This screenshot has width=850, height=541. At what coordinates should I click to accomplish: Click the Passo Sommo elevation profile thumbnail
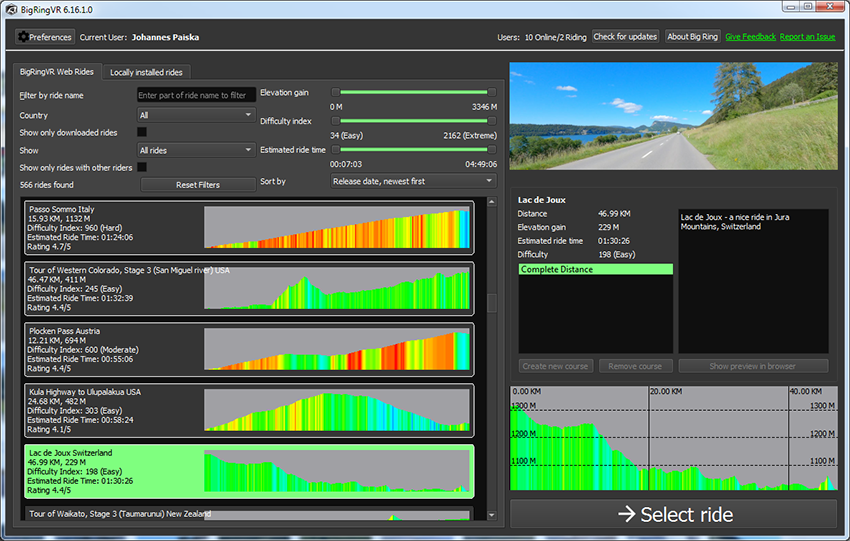point(337,227)
